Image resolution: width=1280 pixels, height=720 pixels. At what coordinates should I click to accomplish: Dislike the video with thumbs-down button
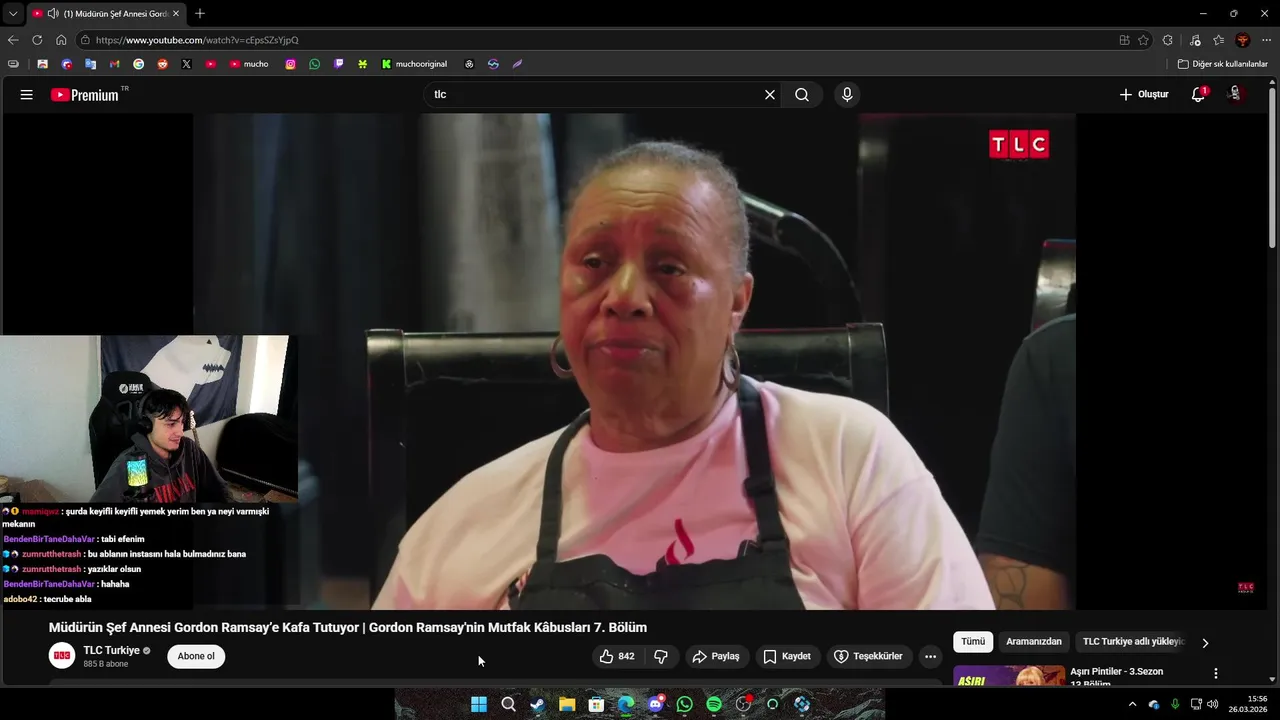click(661, 657)
